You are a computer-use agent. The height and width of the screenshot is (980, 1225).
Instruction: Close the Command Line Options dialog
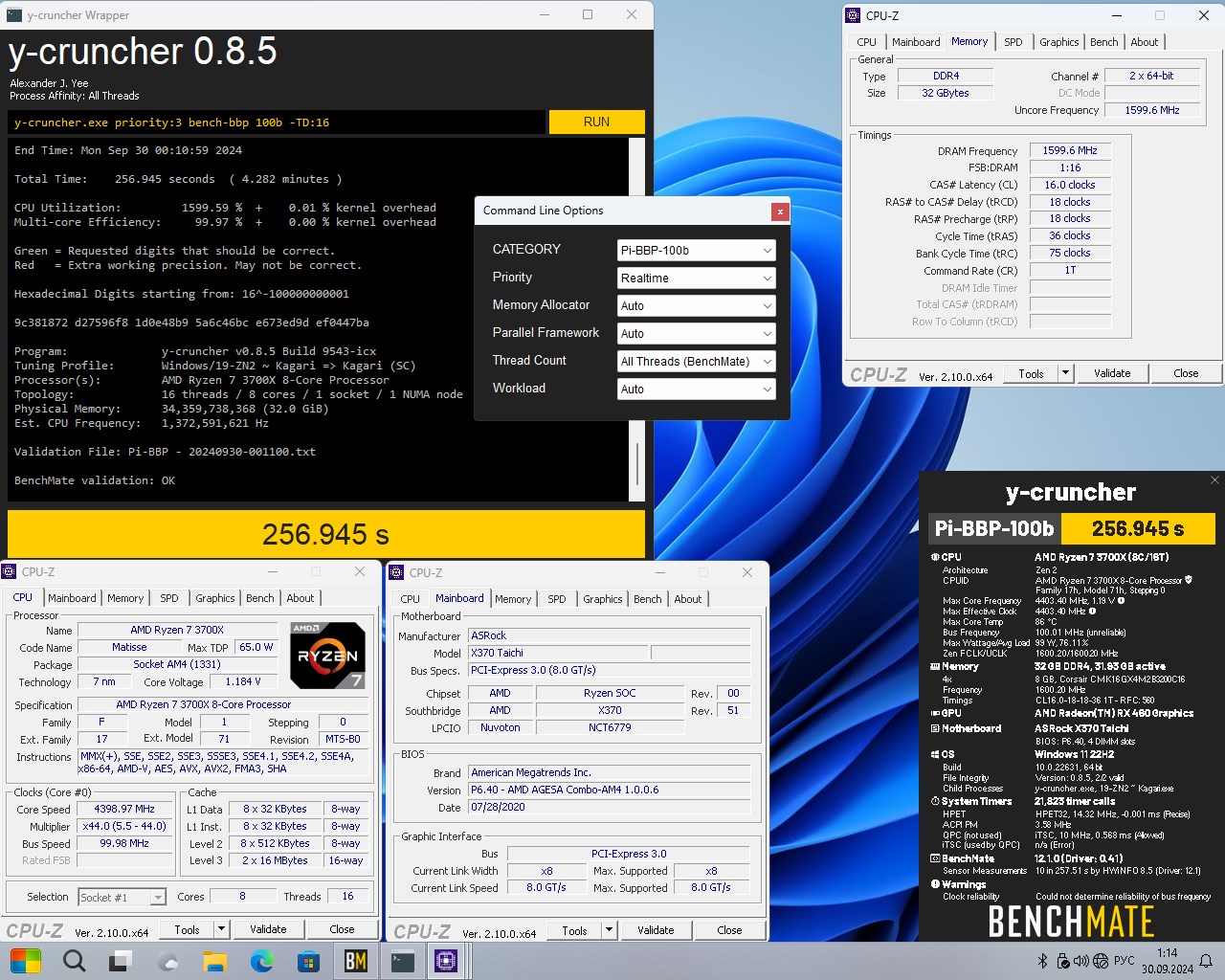pyautogui.click(x=780, y=212)
